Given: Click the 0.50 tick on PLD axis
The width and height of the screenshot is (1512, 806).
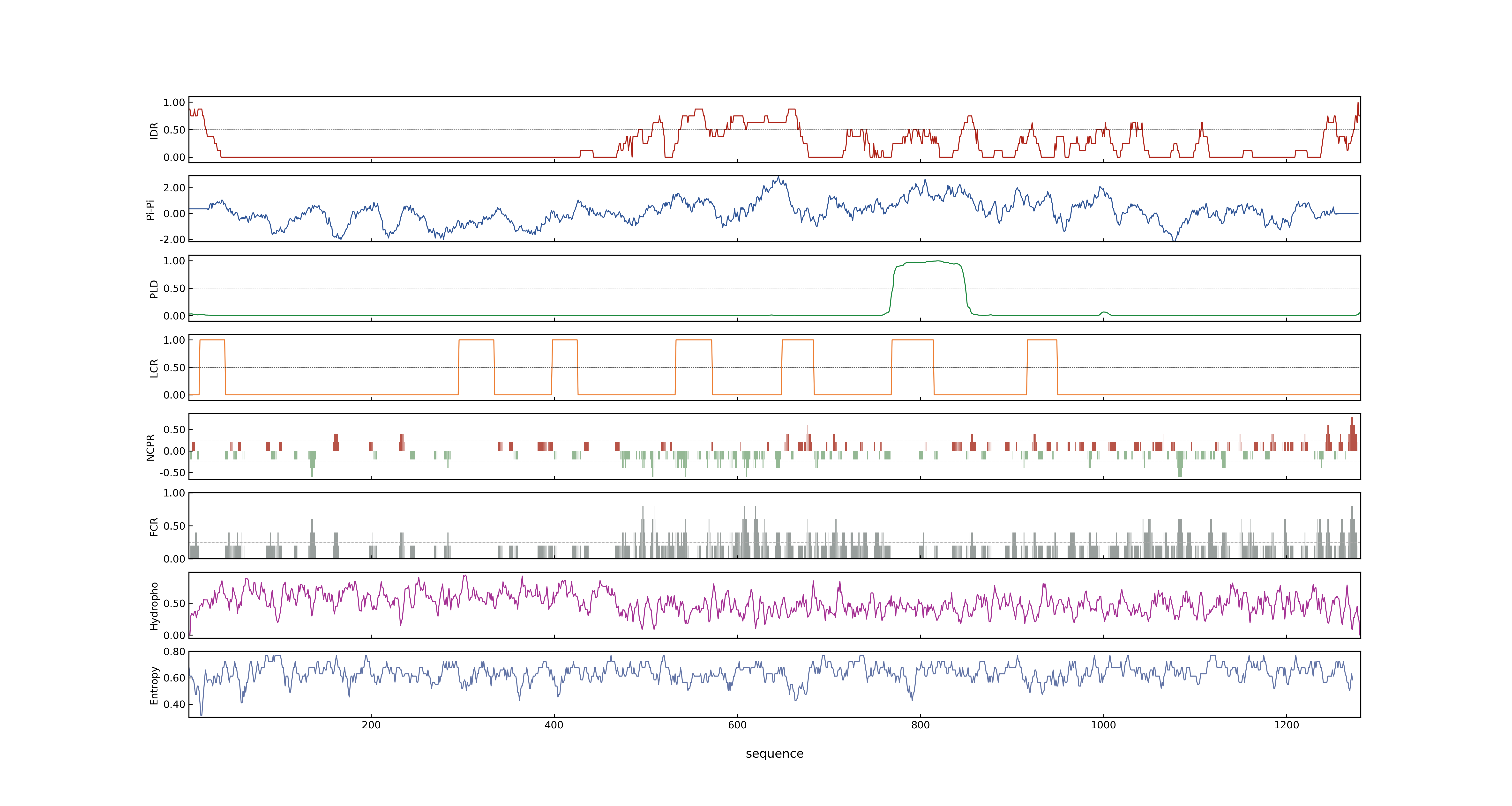Looking at the screenshot, I should tap(174, 288).
